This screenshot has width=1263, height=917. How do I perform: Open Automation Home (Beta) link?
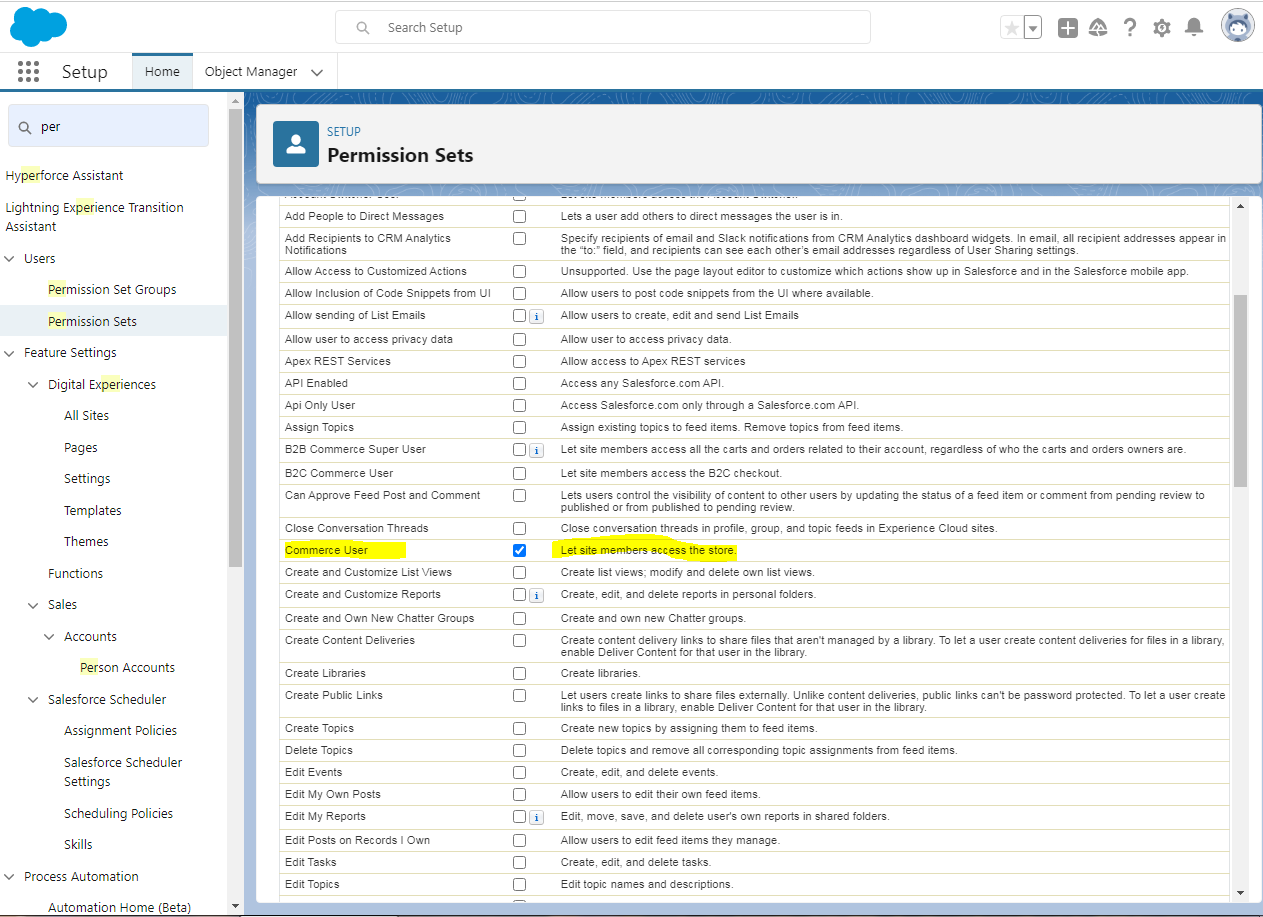point(119,907)
